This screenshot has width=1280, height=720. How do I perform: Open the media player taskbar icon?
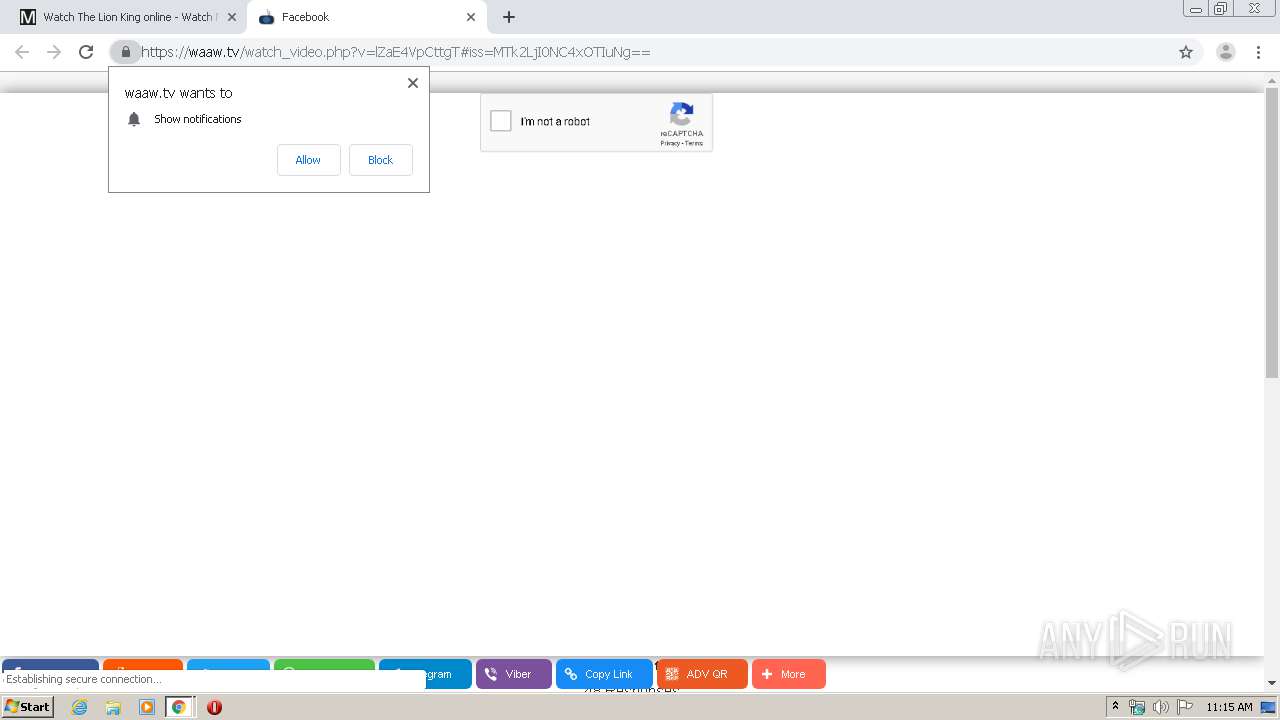pyautogui.click(x=147, y=707)
